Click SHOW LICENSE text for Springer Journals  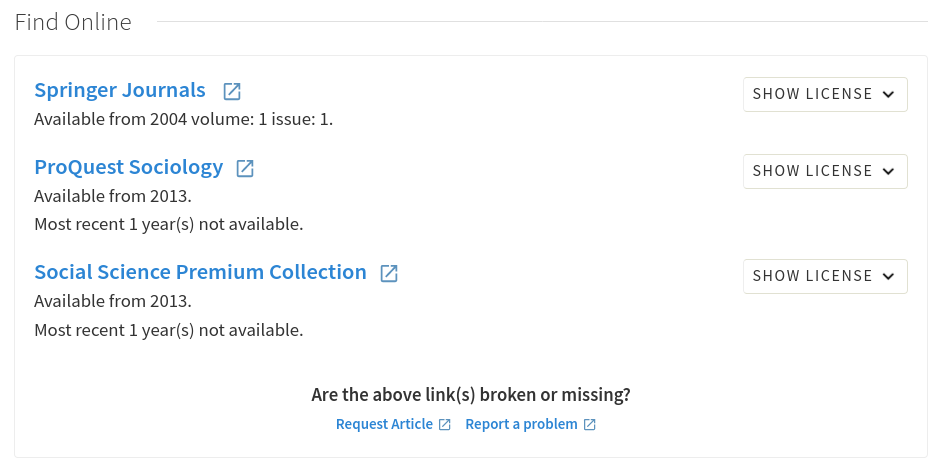[812, 95]
